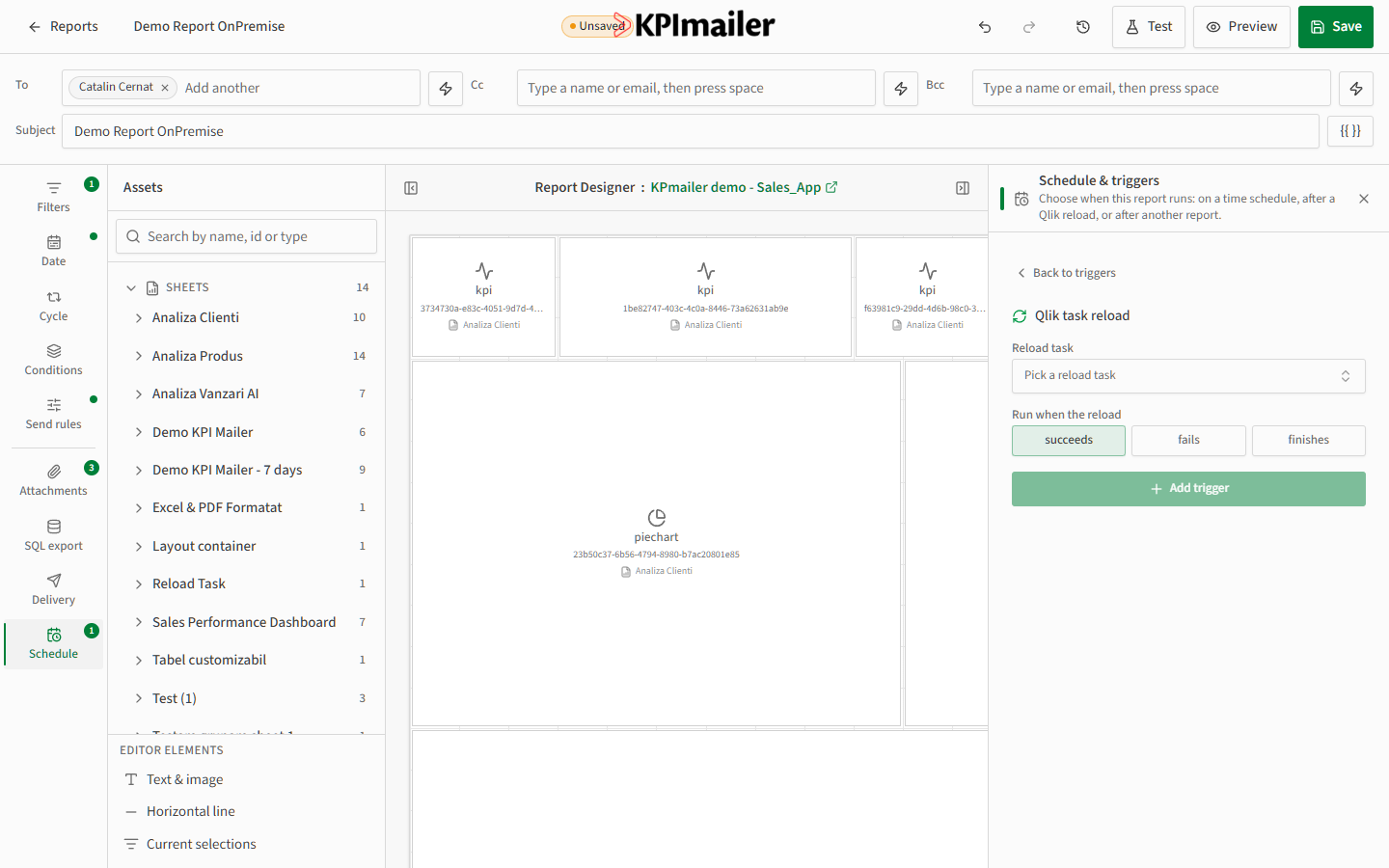Collapse the right panel in Report Designer
1389x868 pixels.
[963, 188]
